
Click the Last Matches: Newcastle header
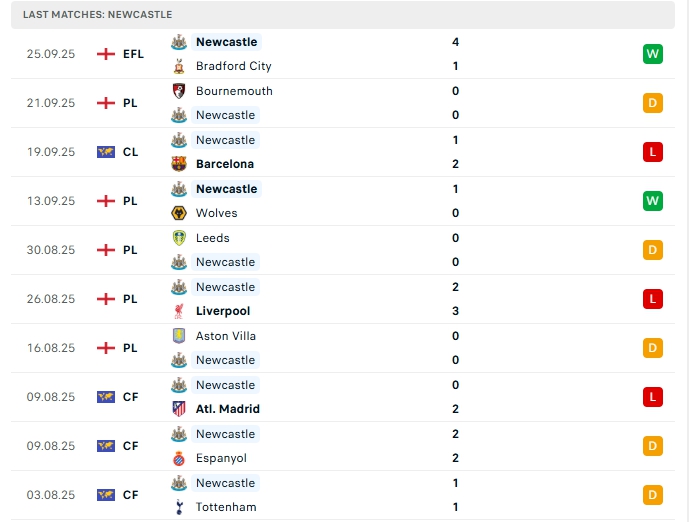(x=98, y=15)
